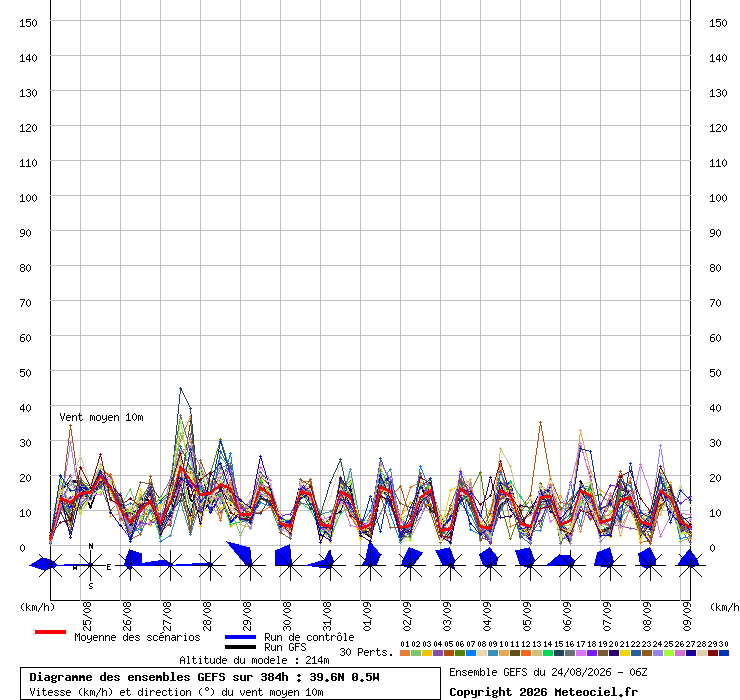This screenshot has width=740, height=700.
Task: Click the wind direction rose above 30/08
Action: (290, 565)
